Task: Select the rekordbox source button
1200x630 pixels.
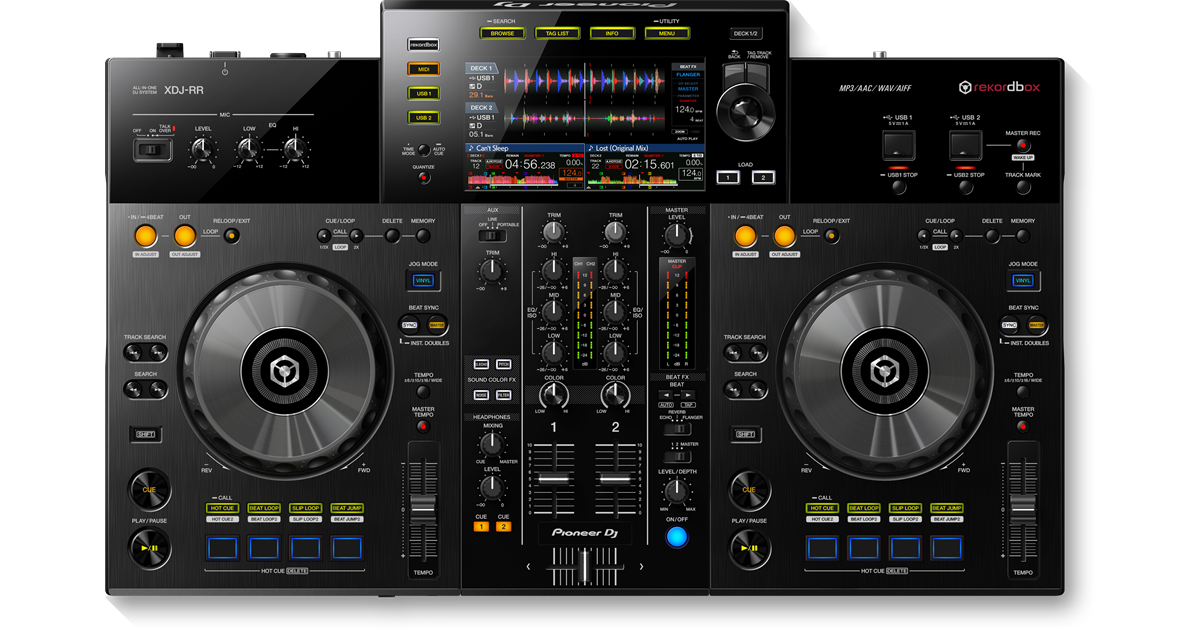Action: [x=424, y=45]
